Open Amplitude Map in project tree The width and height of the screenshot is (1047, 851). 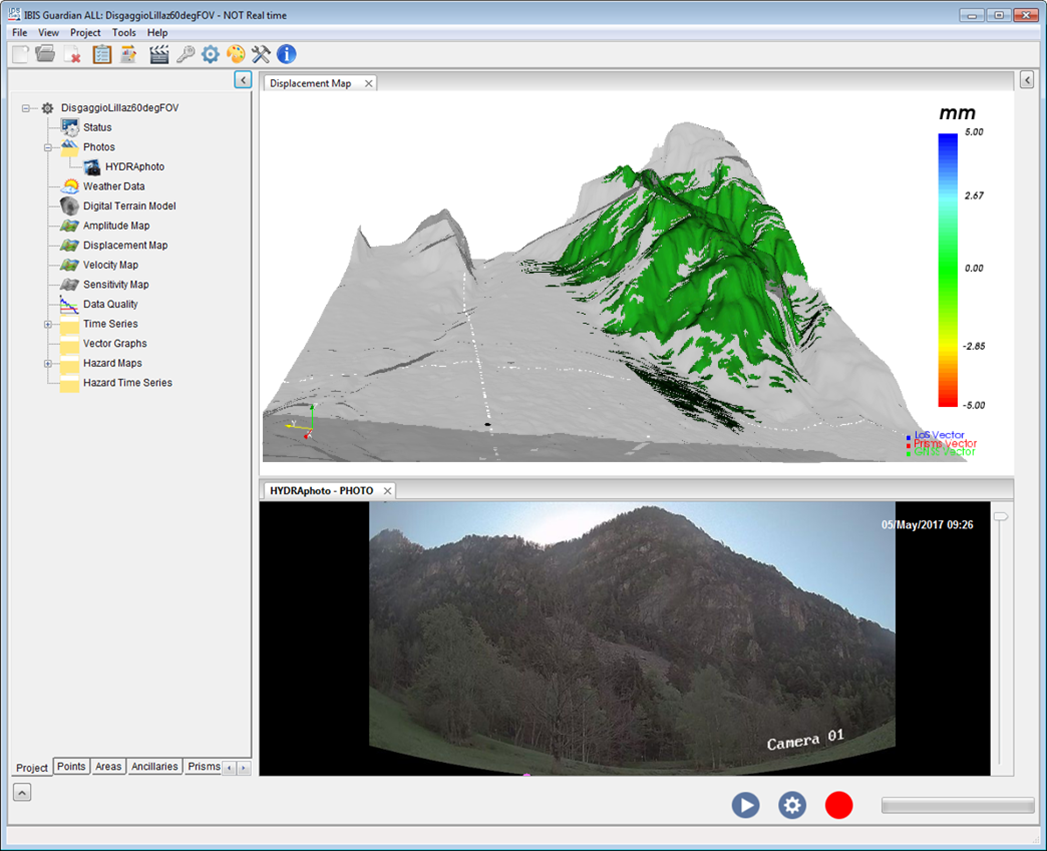pyautogui.click(x=116, y=226)
